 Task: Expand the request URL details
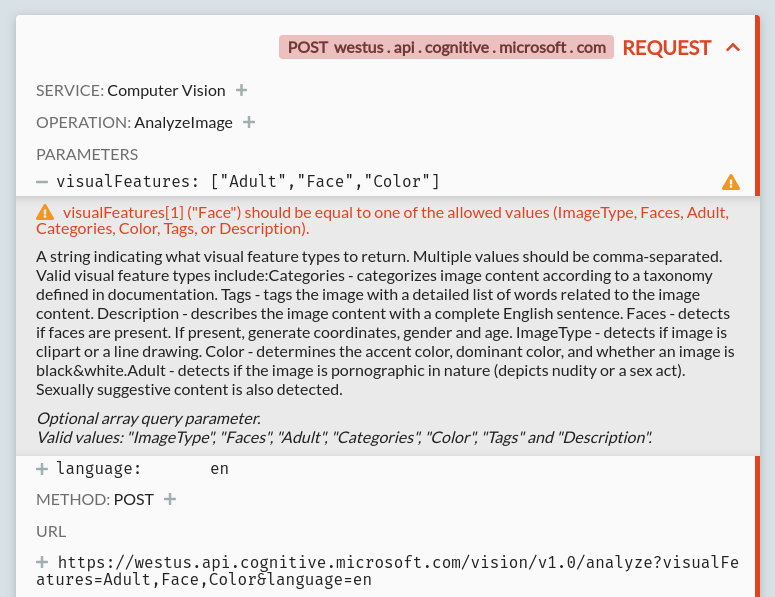coord(42,562)
